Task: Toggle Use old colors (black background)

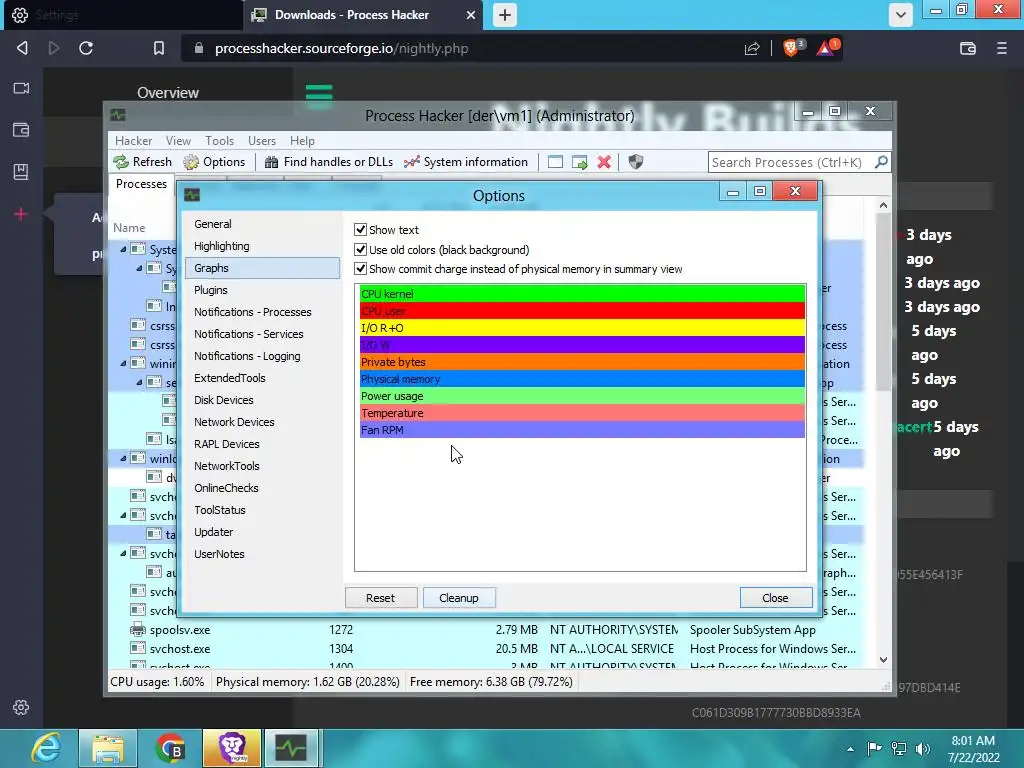Action: point(360,249)
